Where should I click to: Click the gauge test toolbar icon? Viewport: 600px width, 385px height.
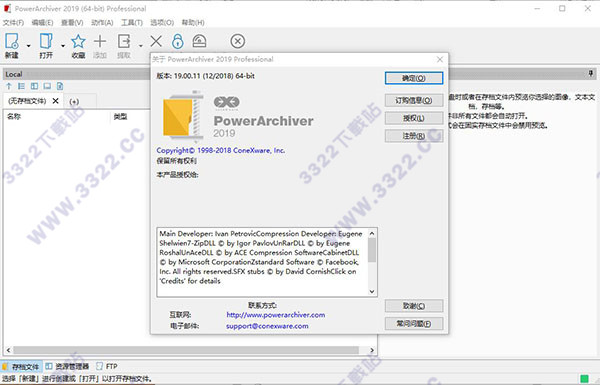(x=199, y=41)
